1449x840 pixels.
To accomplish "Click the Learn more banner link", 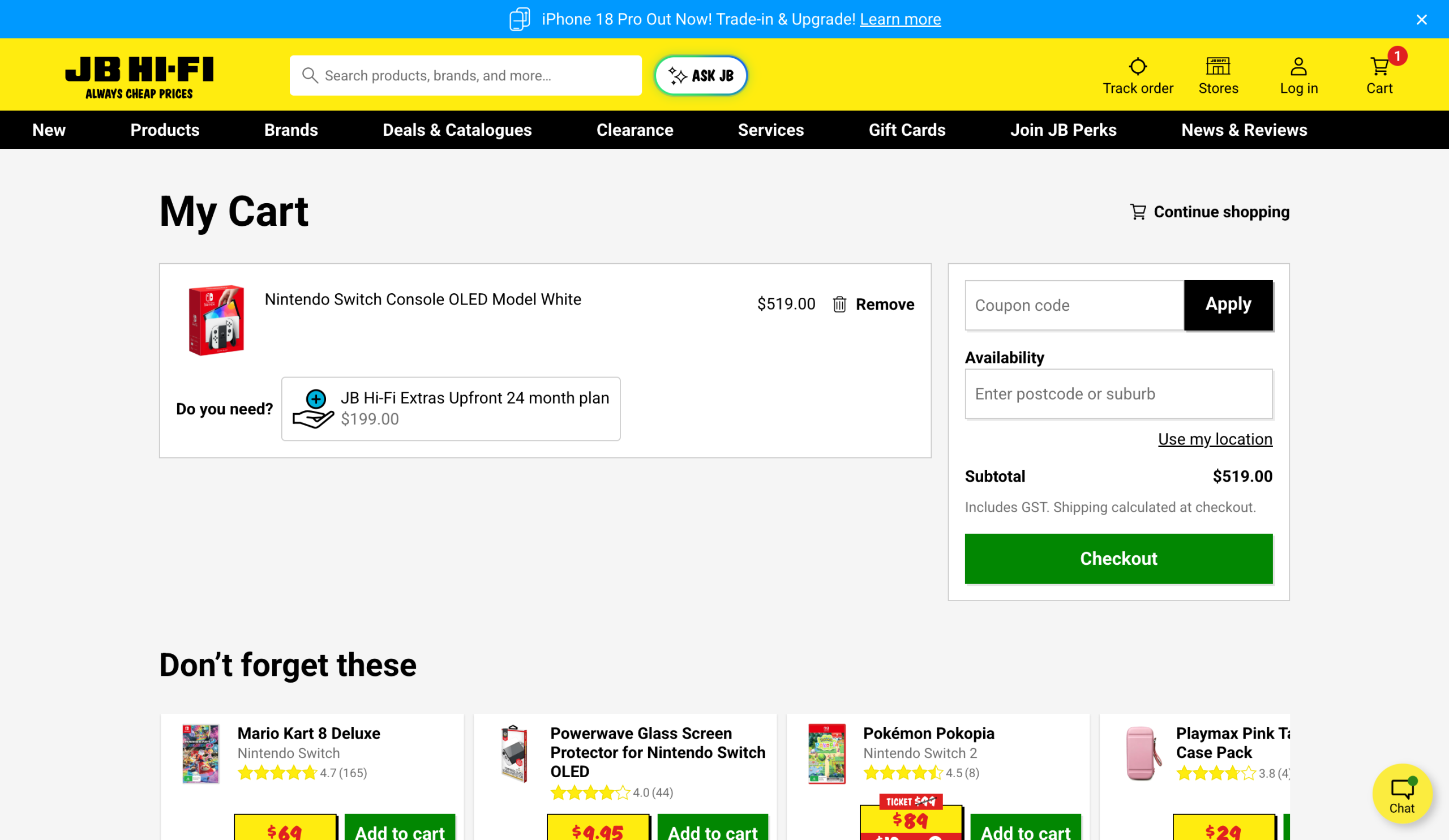I will [900, 20].
